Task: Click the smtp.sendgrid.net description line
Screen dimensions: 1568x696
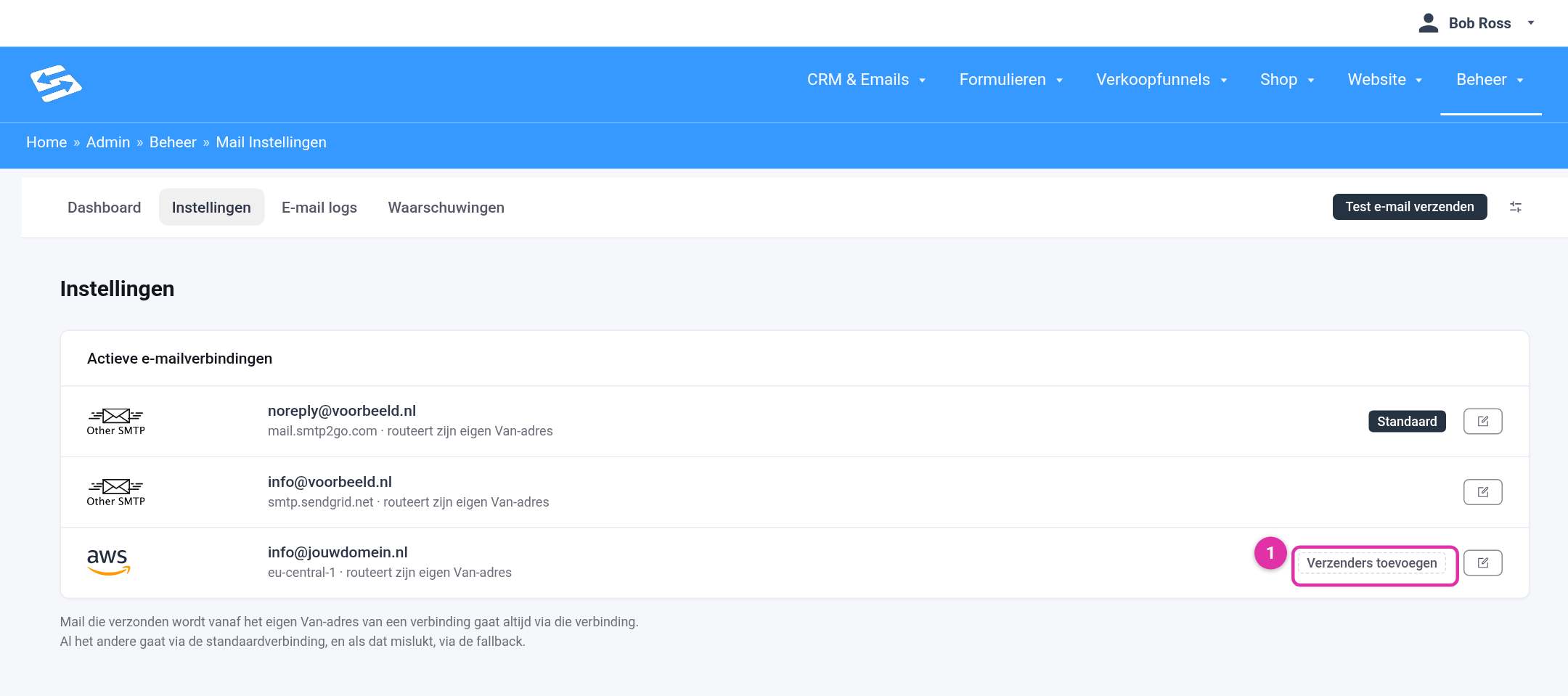Action: tap(408, 502)
